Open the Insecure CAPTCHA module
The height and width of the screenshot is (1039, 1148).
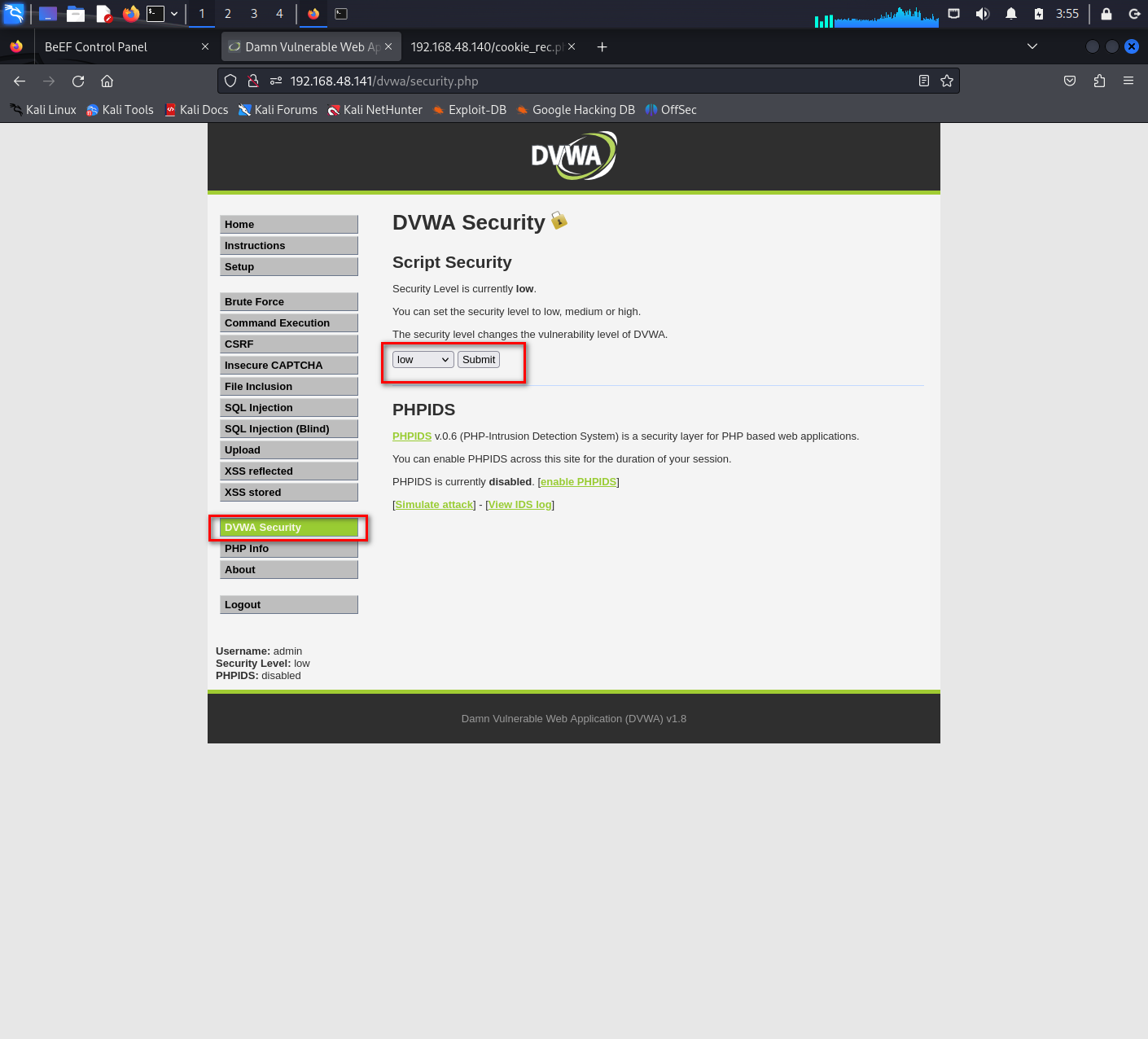pos(289,366)
